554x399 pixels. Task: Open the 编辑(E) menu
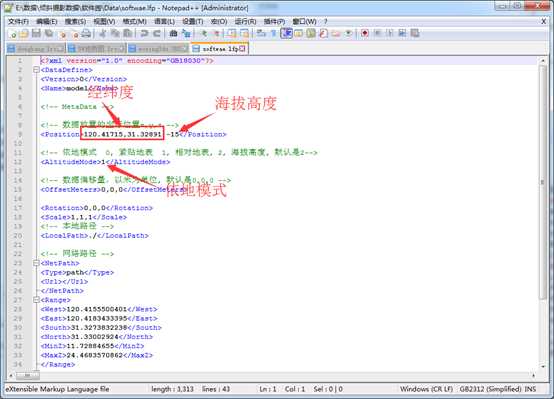pyautogui.click(x=47, y=22)
